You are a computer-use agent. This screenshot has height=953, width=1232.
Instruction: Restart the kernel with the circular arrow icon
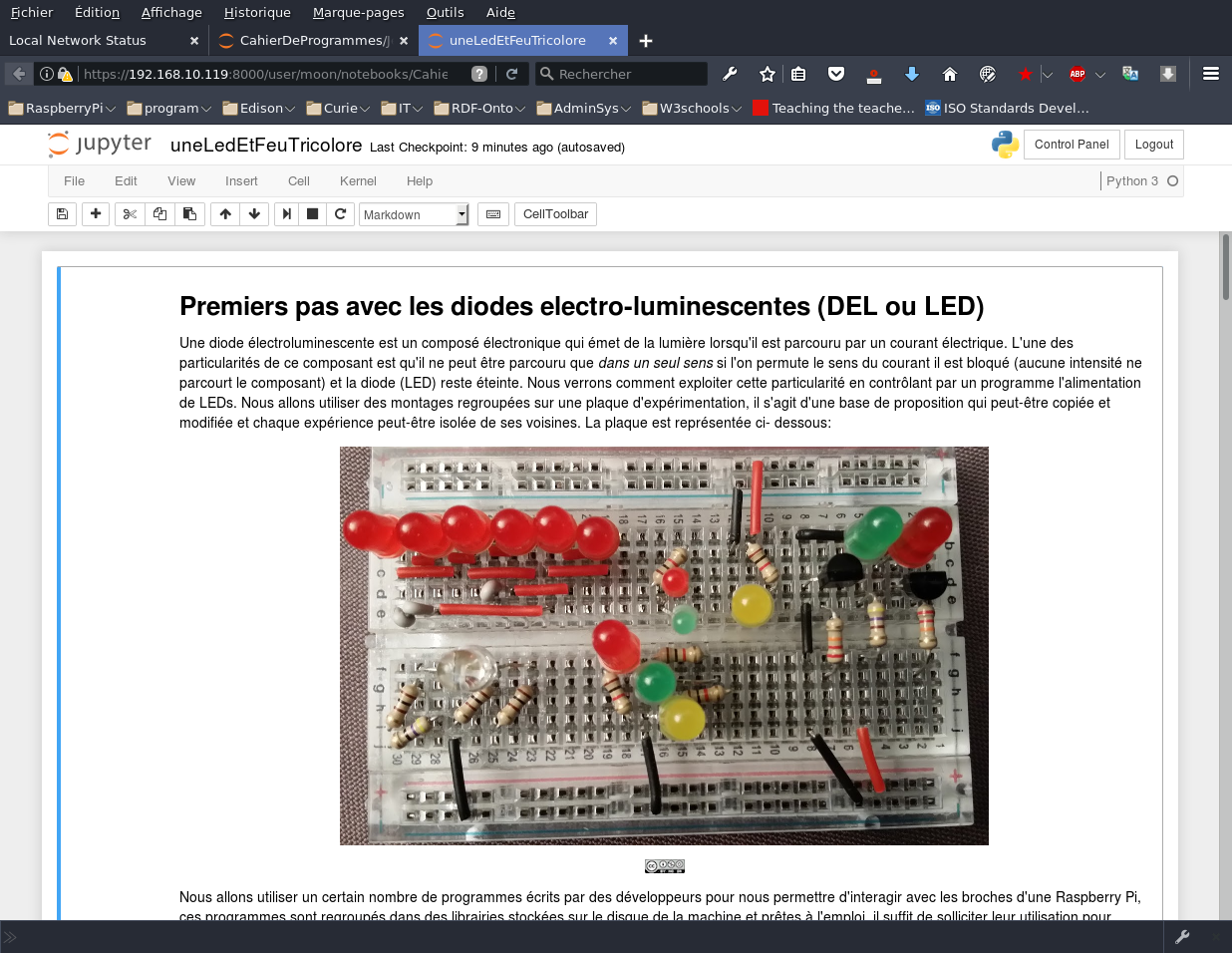(x=340, y=213)
